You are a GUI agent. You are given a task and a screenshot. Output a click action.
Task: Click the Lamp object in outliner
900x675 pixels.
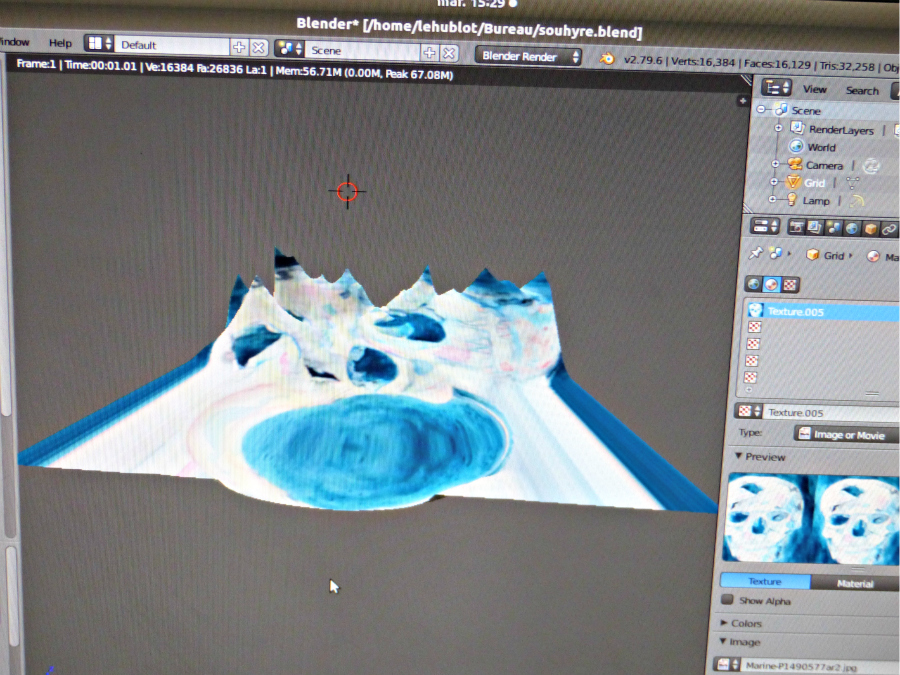(815, 200)
